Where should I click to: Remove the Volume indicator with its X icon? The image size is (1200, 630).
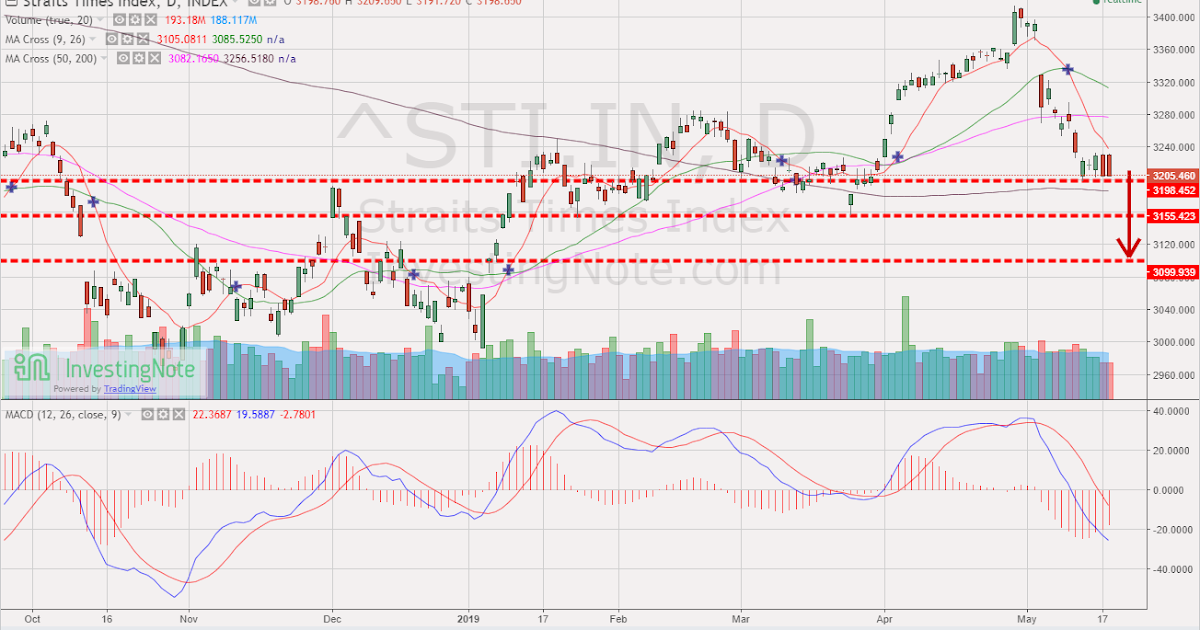click(150, 20)
